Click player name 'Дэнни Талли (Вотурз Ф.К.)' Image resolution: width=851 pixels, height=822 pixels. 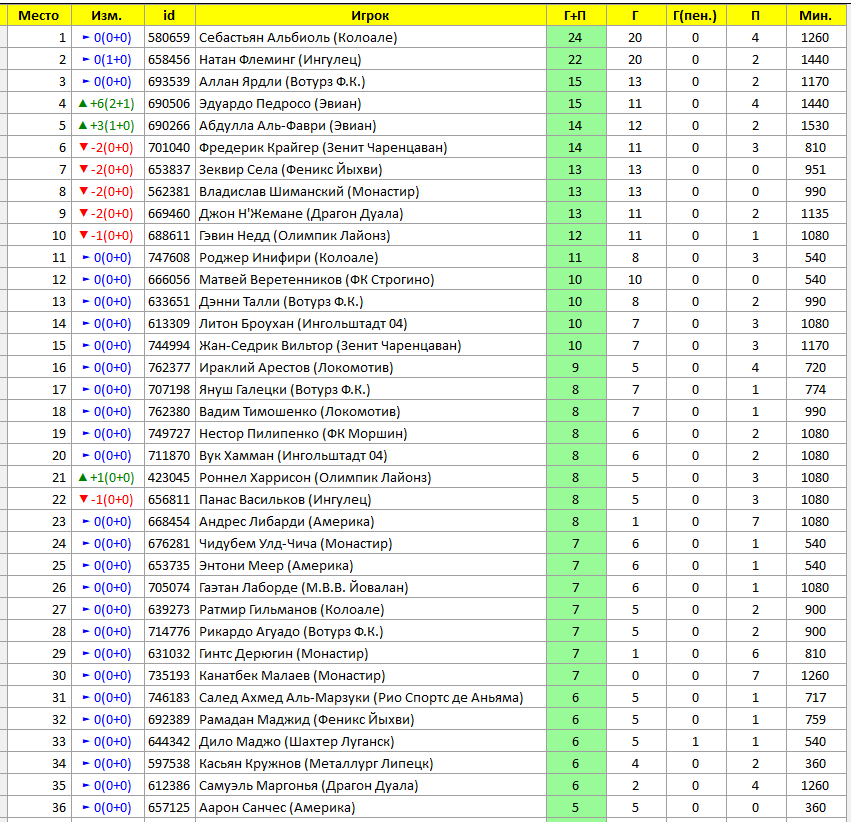pyautogui.click(x=281, y=301)
